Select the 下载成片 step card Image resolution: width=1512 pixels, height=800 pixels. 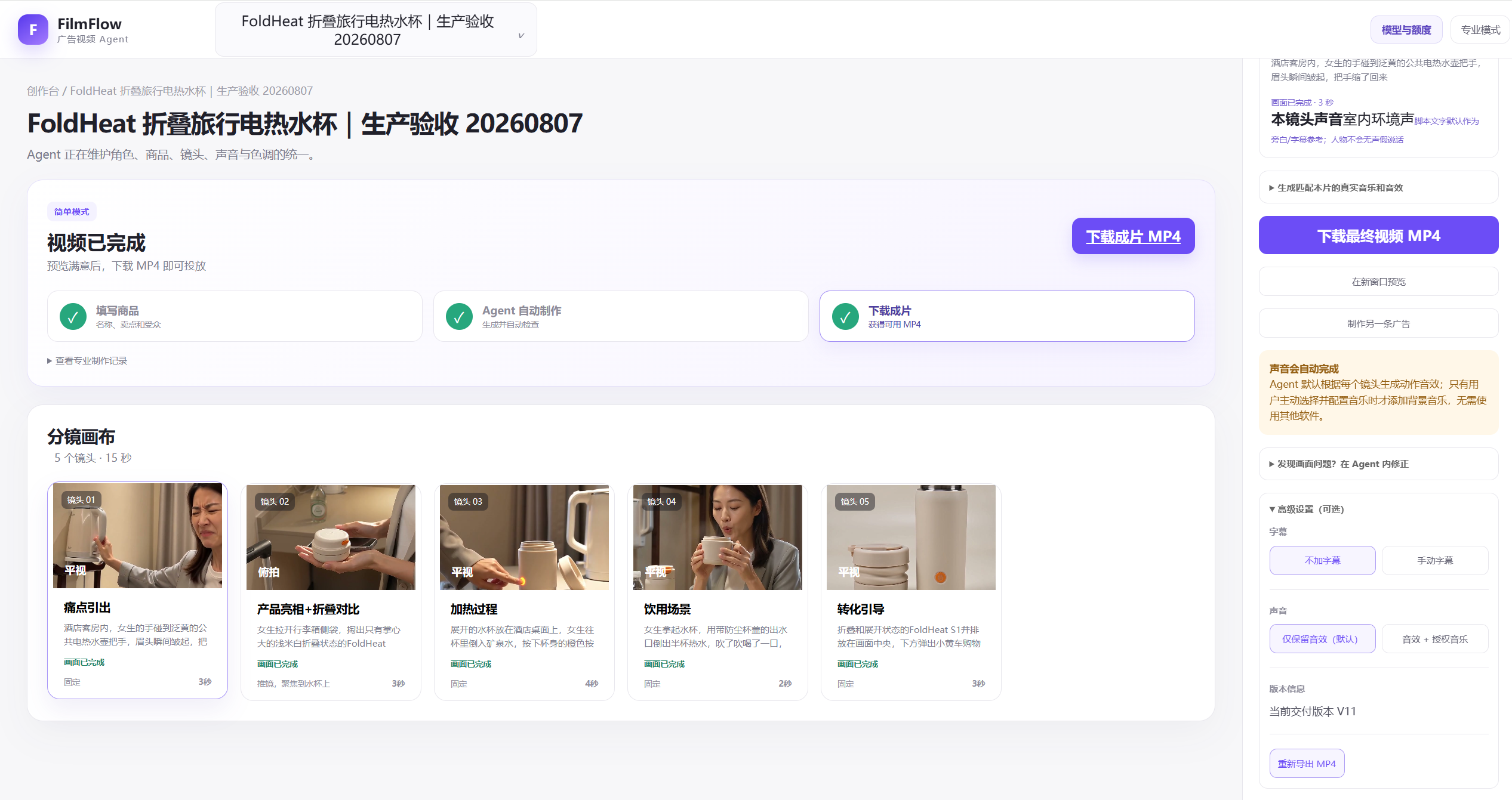(1007, 316)
